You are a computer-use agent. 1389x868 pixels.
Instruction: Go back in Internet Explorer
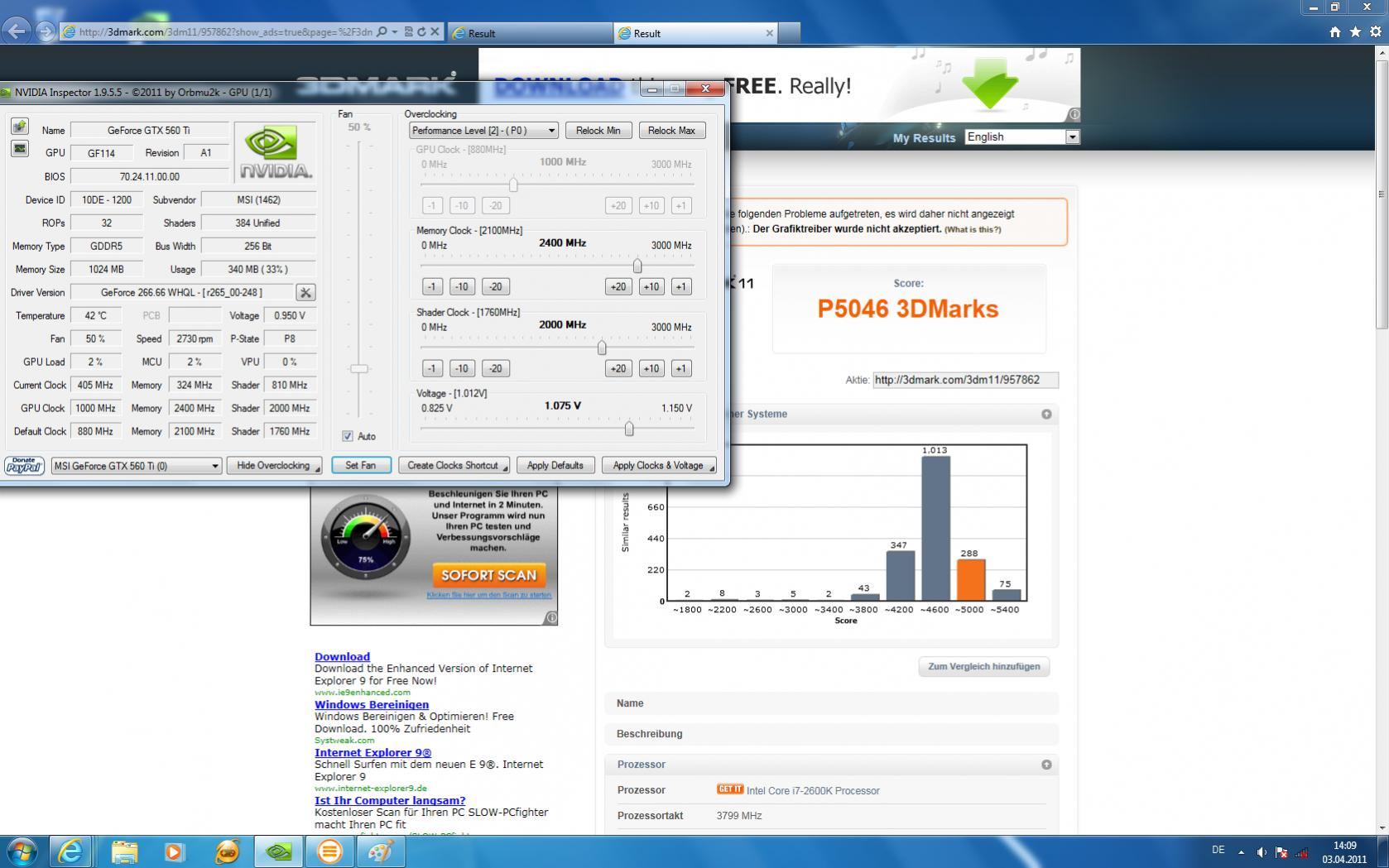[x=17, y=31]
